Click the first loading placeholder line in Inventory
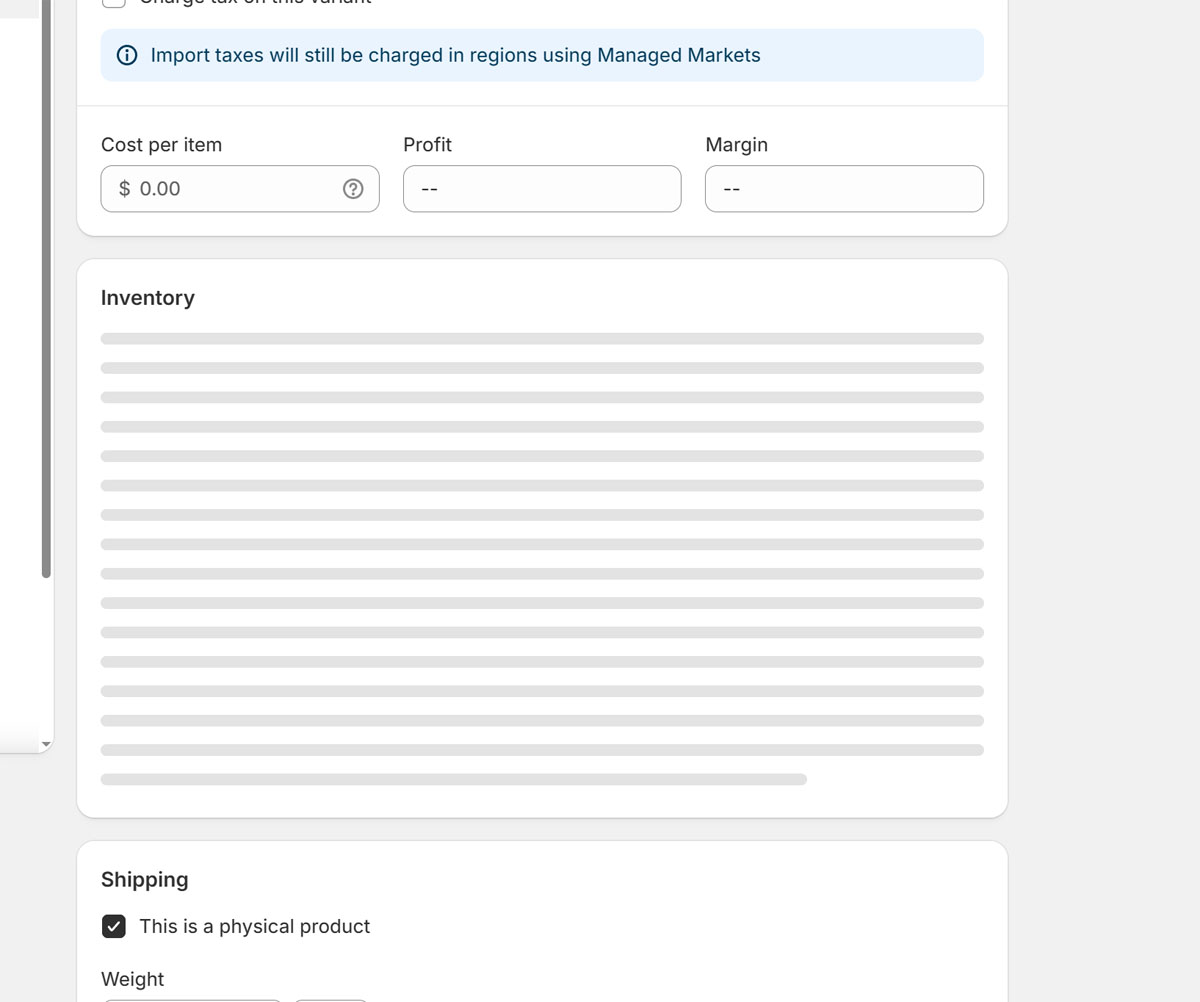Screen dimensions: 1200x1002 tap(542, 339)
